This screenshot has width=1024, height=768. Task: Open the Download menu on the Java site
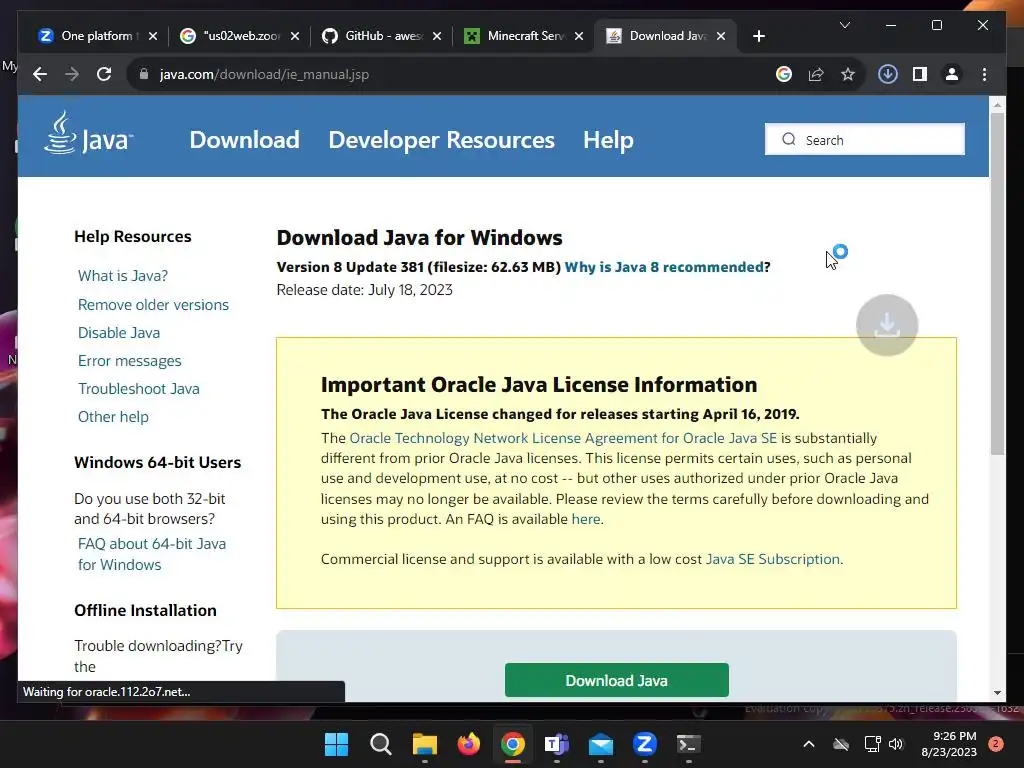[244, 140]
